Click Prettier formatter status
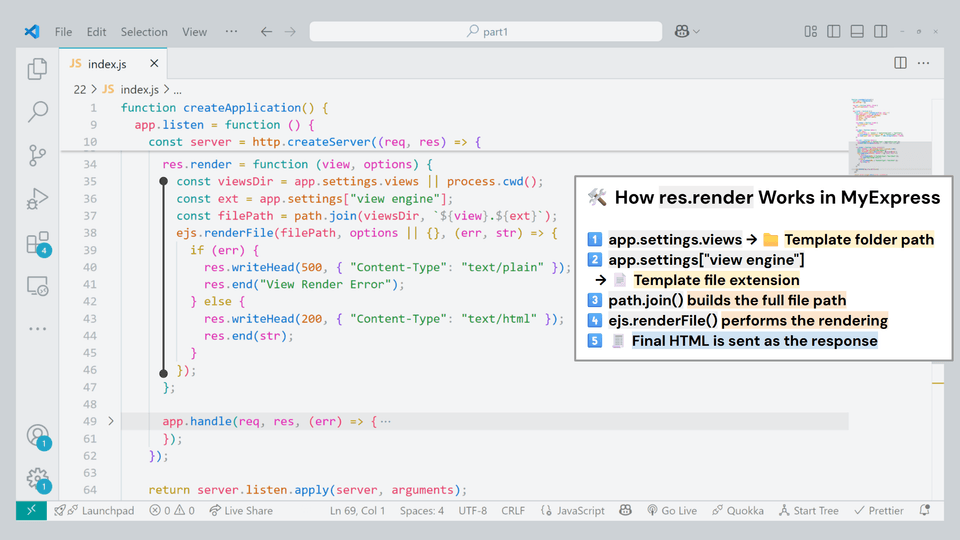 coord(879,511)
